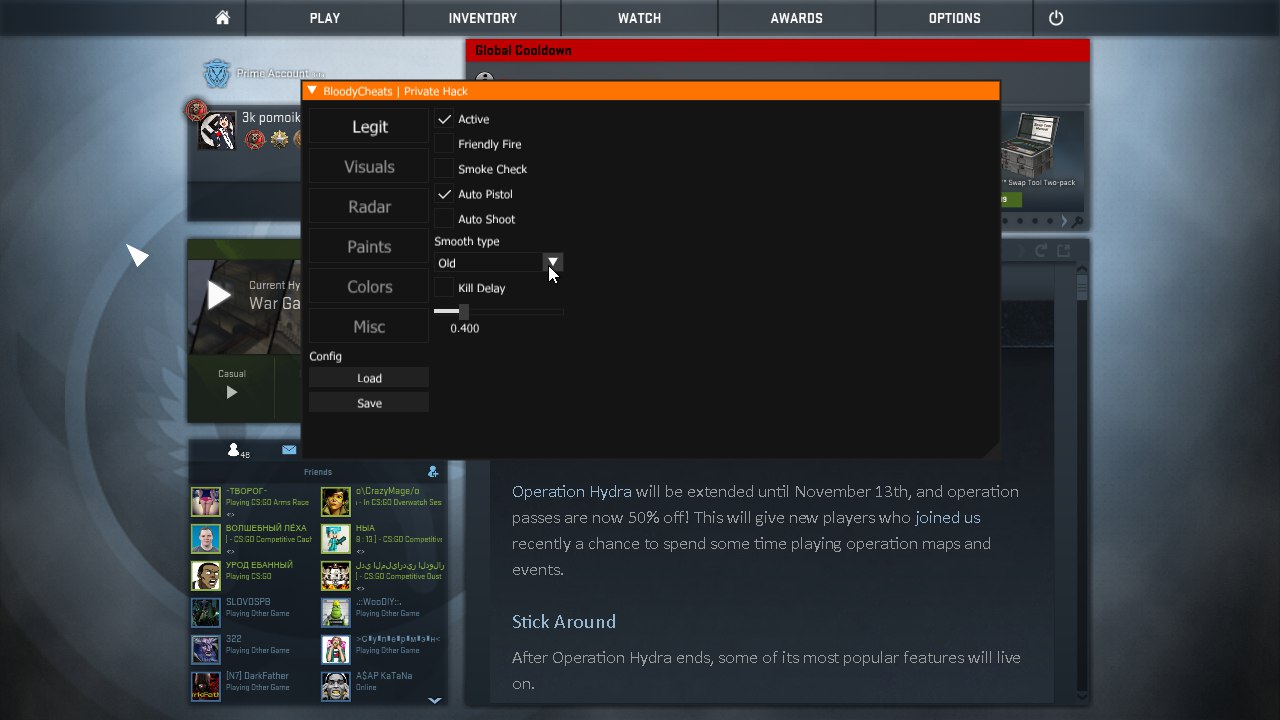Switch to the Paints tab
Viewport: 1280px width, 720px height.
pyautogui.click(x=369, y=247)
